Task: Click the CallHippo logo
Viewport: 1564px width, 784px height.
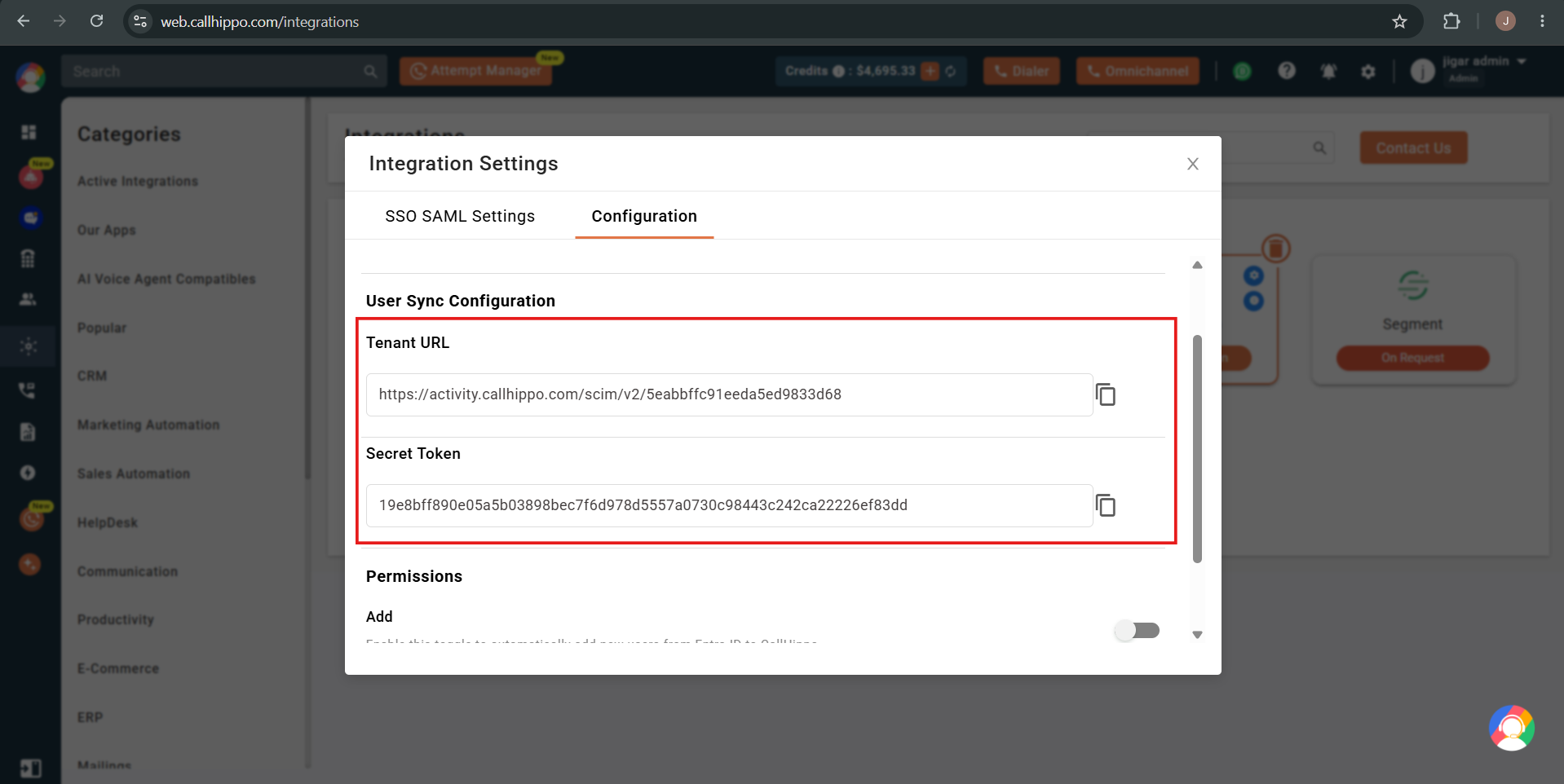Action: click(x=30, y=77)
